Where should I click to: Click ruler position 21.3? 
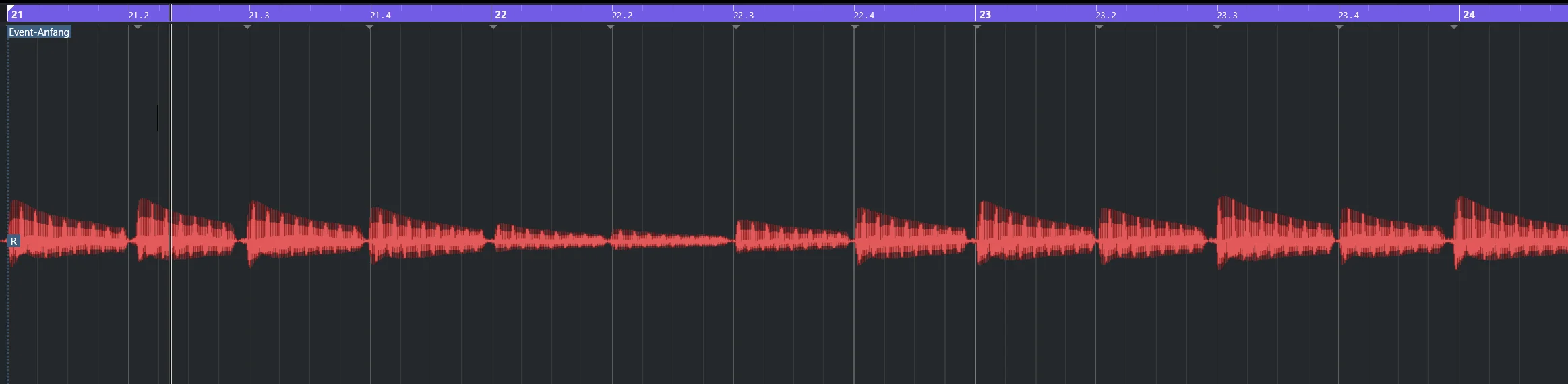tap(259, 15)
